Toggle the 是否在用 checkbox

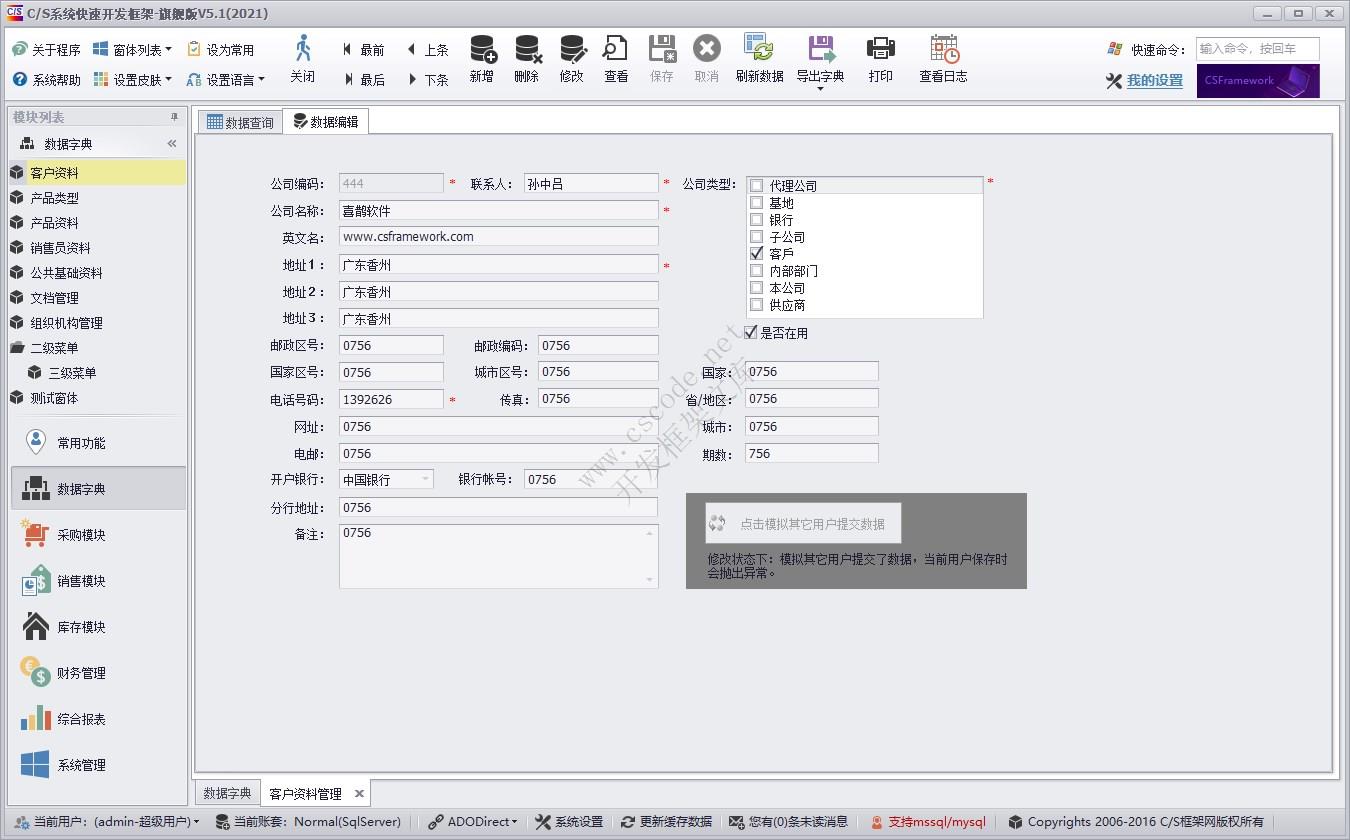pos(750,333)
